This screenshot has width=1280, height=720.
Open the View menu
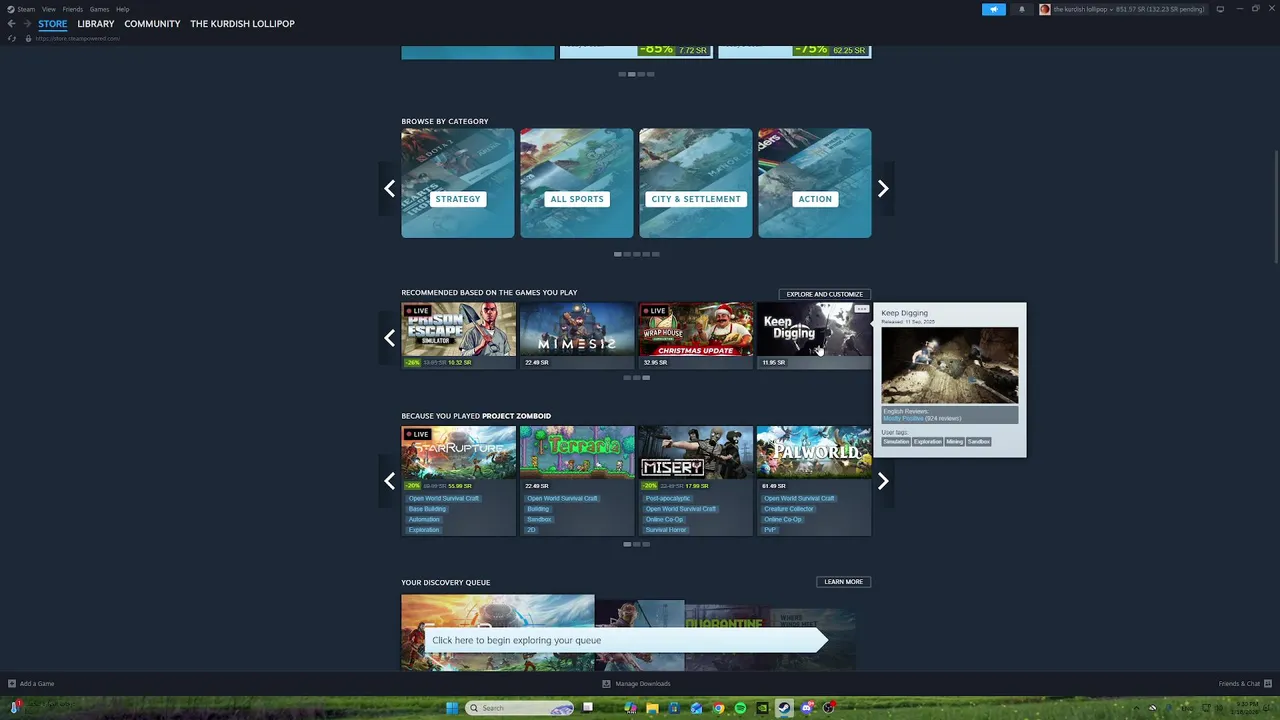[x=48, y=9]
